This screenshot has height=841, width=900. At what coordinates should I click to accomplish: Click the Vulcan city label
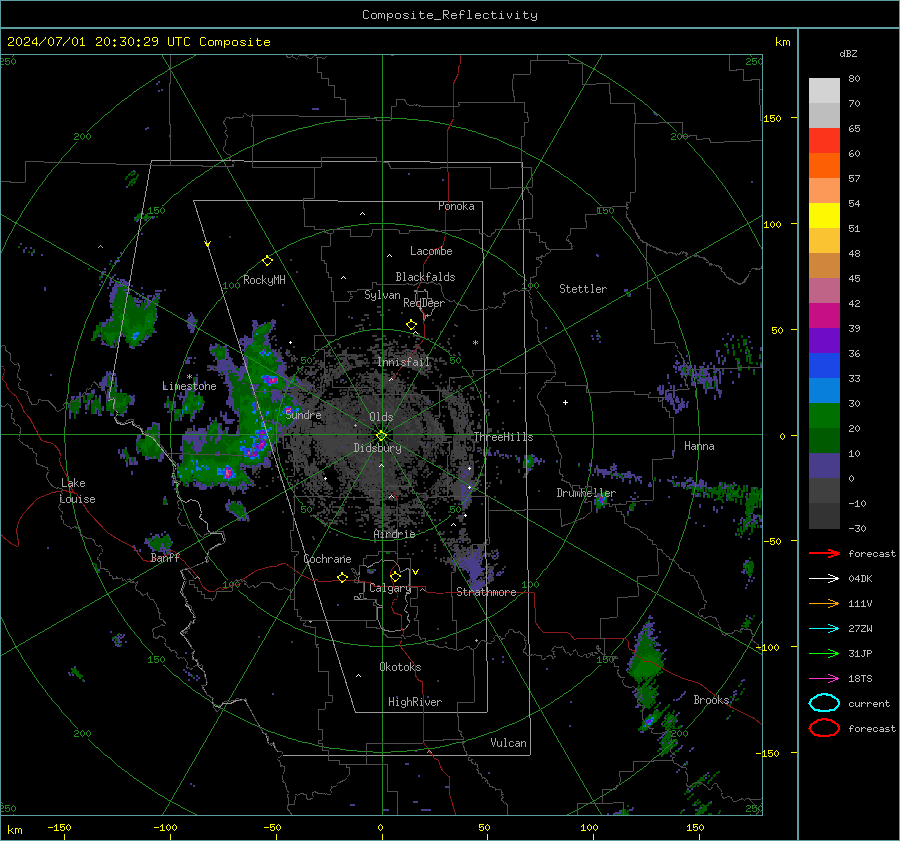pyautogui.click(x=509, y=743)
